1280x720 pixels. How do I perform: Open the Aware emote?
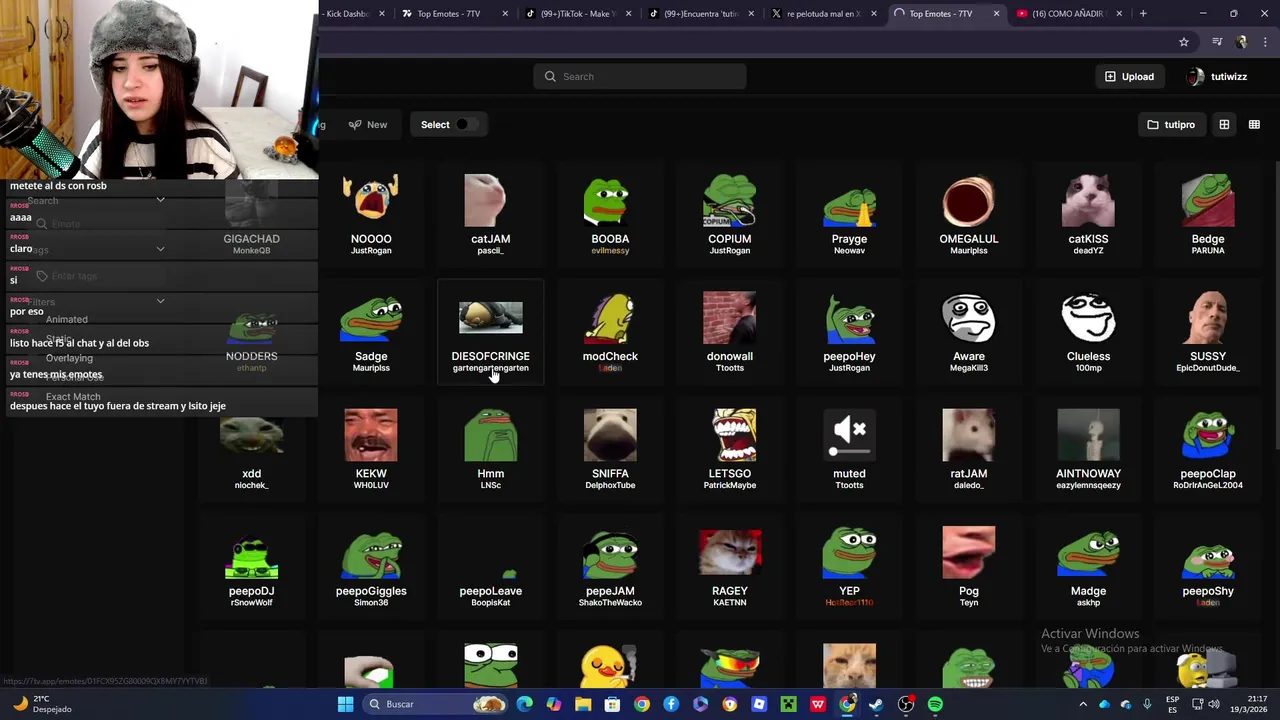tap(969, 331)
